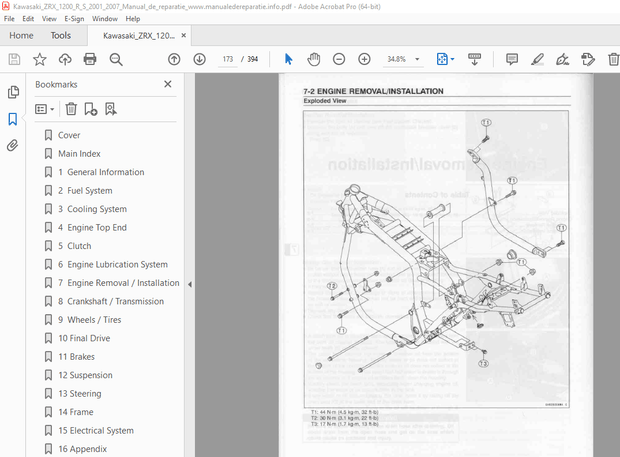Click the 7-2 Engine Removal/Installation heading
The height and width of the screenshot is (457, 620).
click(x=373, y=91)
